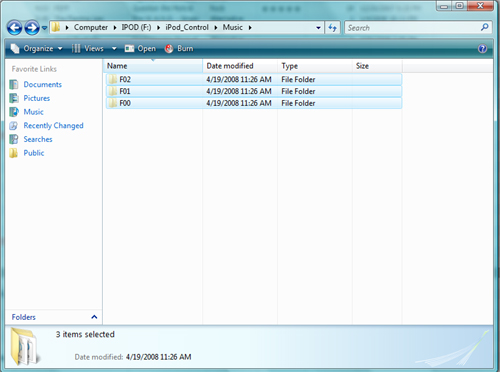Open the recent pages dropdown arrow
Viewport: 500px width, 372px height.
point(44,28)
